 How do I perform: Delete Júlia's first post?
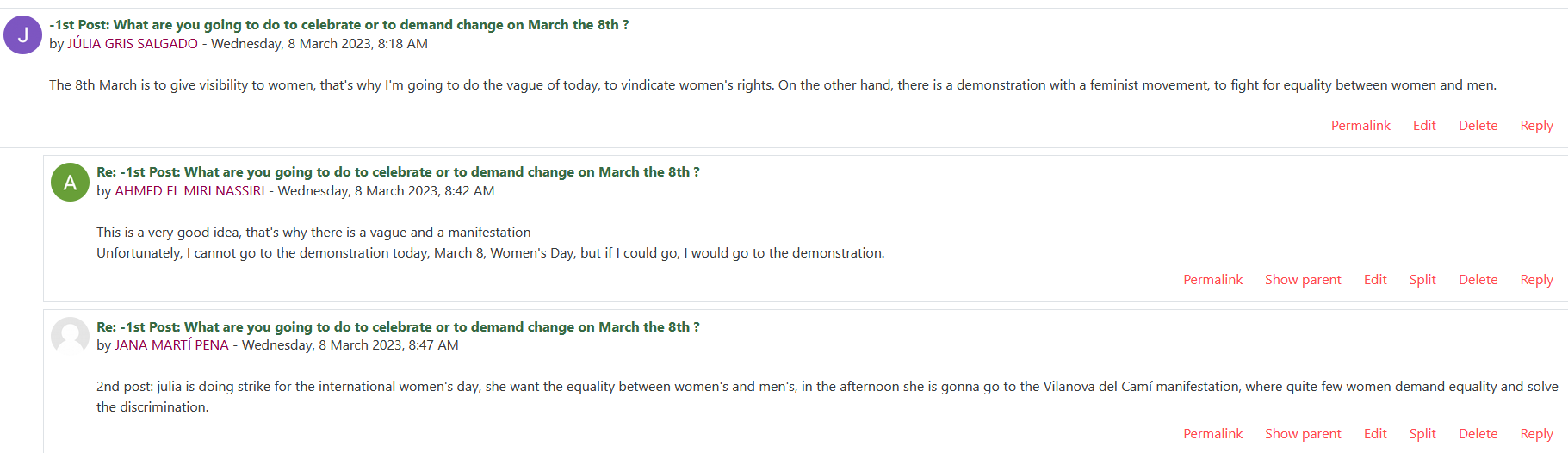[1478, 126]
